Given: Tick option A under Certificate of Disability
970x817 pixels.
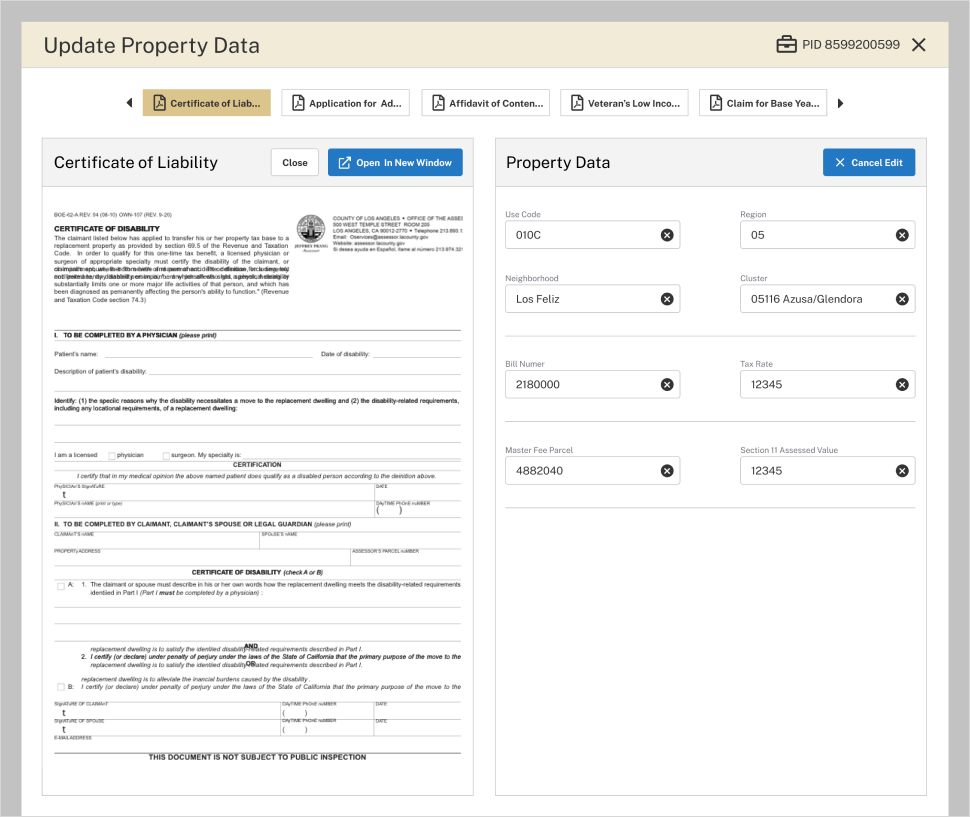Looking at the screenshot, I should click(x=61, y=585).
